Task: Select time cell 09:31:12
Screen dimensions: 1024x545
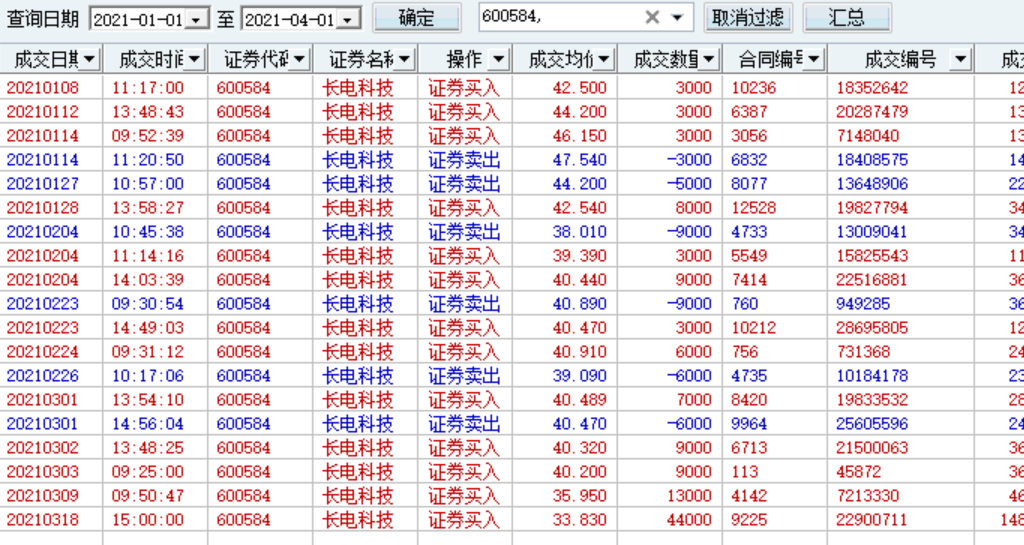Action: tap(148, 352)
